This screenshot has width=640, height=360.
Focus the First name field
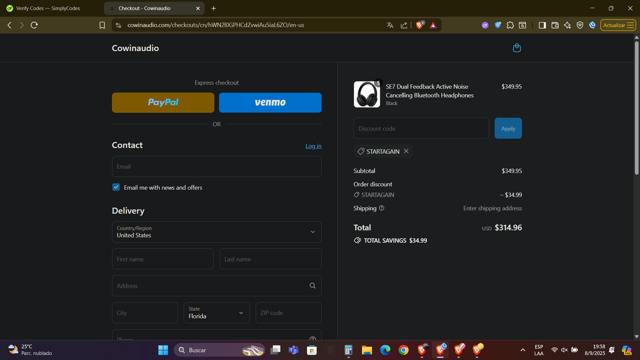[x=163, y=259]
